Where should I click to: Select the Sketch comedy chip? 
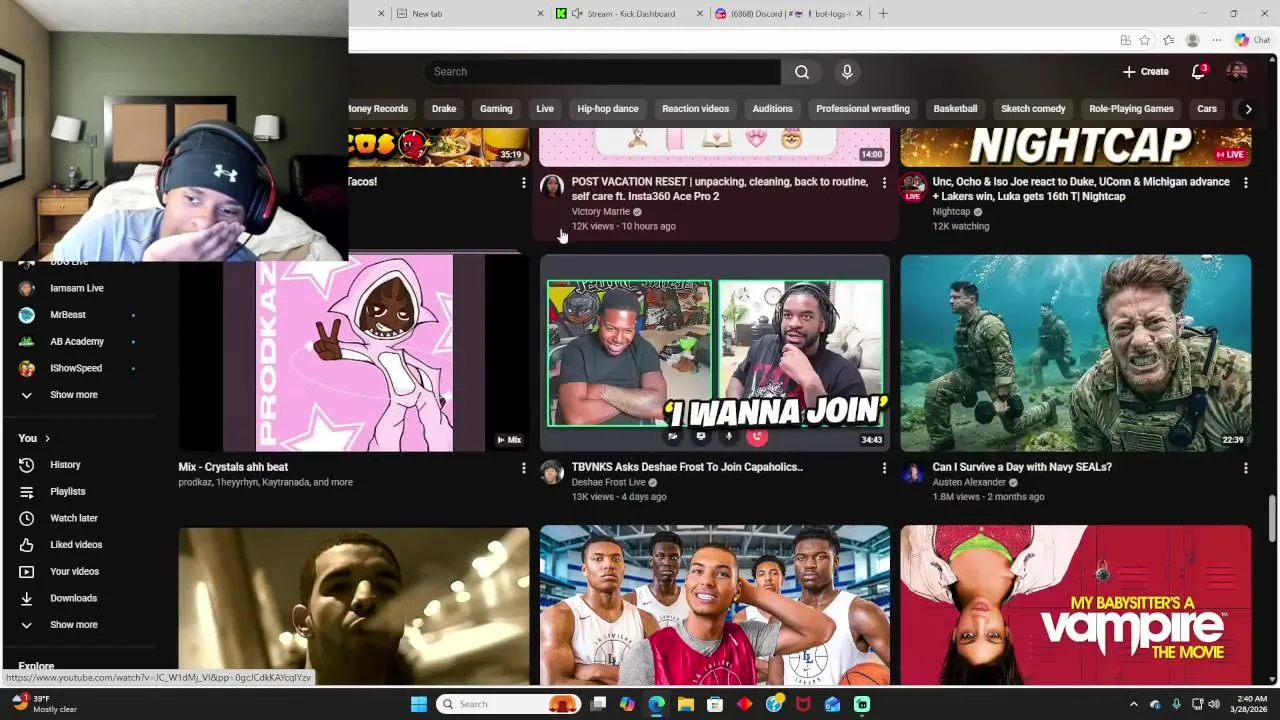(x=1033, y=109)
